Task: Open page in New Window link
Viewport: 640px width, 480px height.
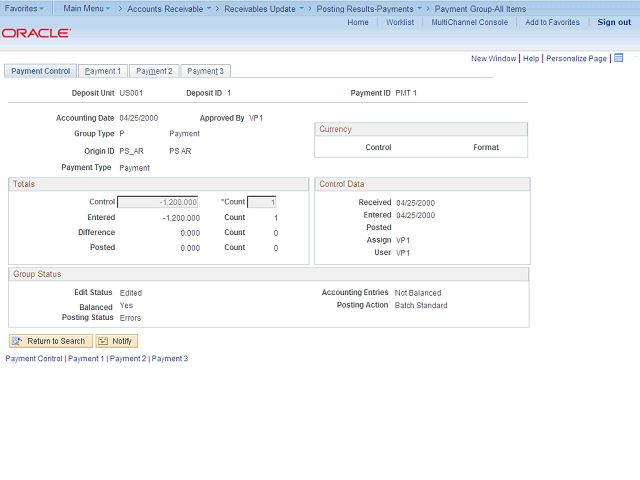Action: pyautogui.click(x=493, y=59)
